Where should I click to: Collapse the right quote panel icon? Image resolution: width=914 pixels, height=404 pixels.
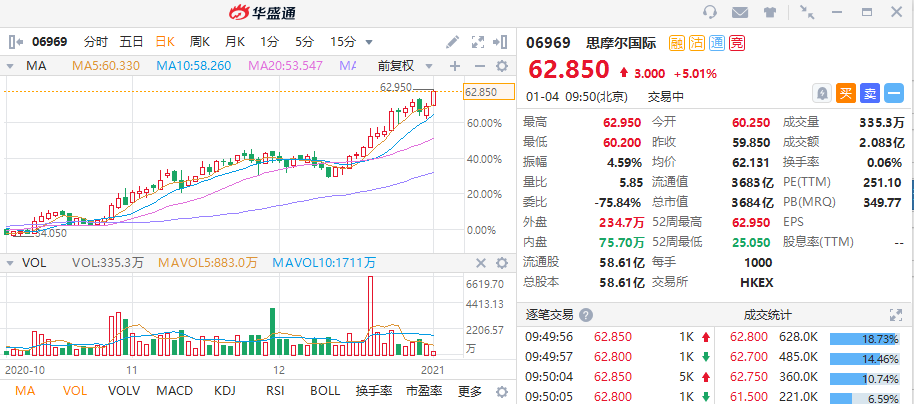pos(500,41)
